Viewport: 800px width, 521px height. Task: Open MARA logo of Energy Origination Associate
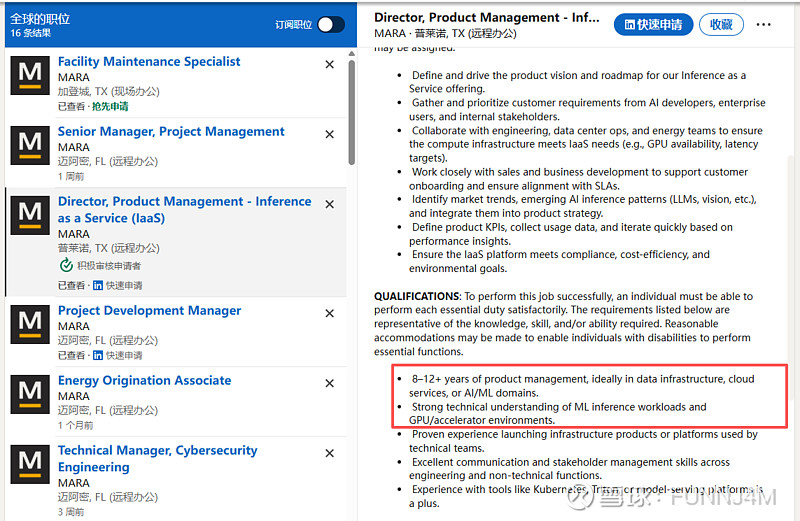[x=30, y=394]
